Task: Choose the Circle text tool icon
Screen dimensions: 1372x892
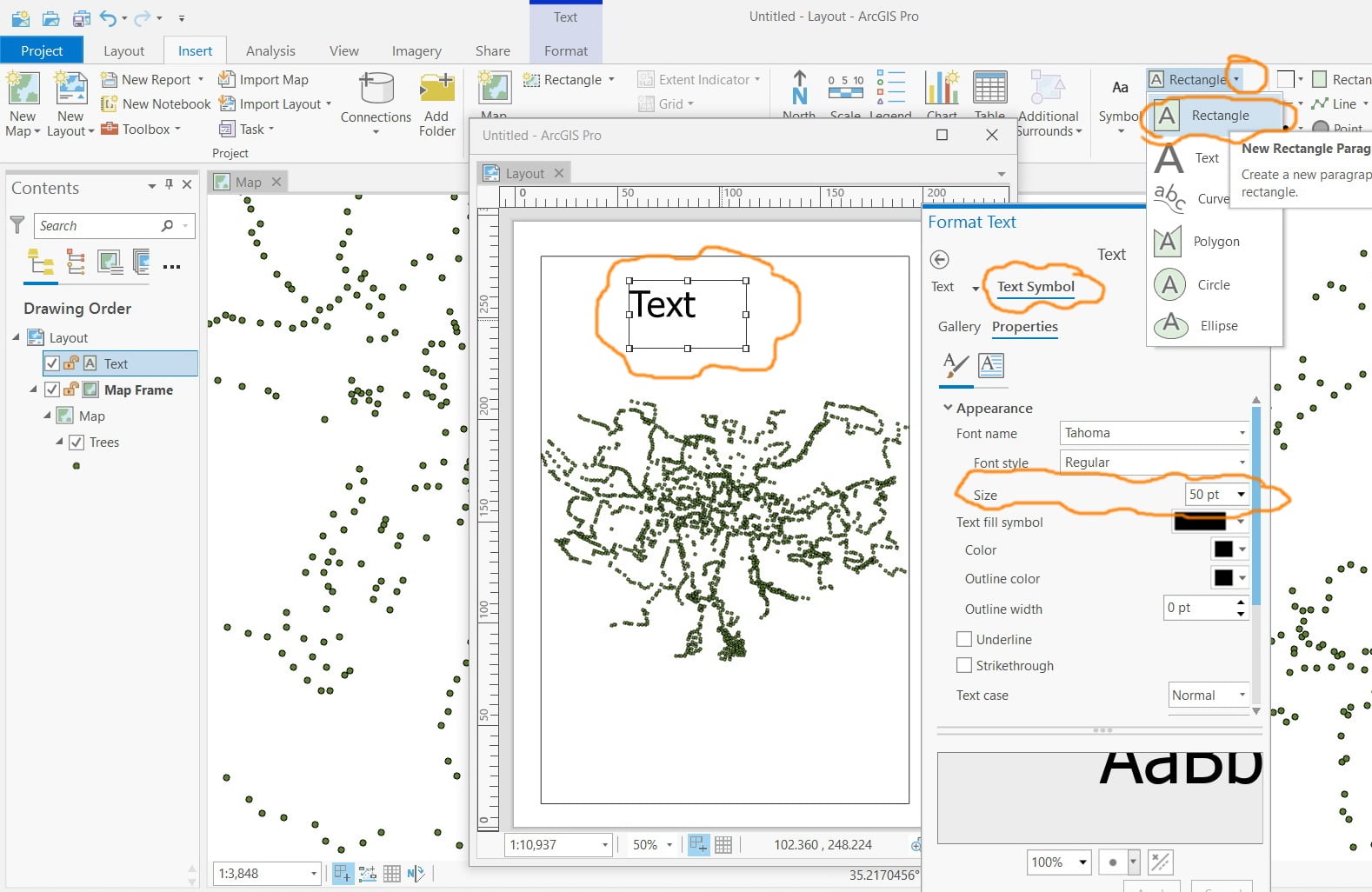Action: 1169,284
